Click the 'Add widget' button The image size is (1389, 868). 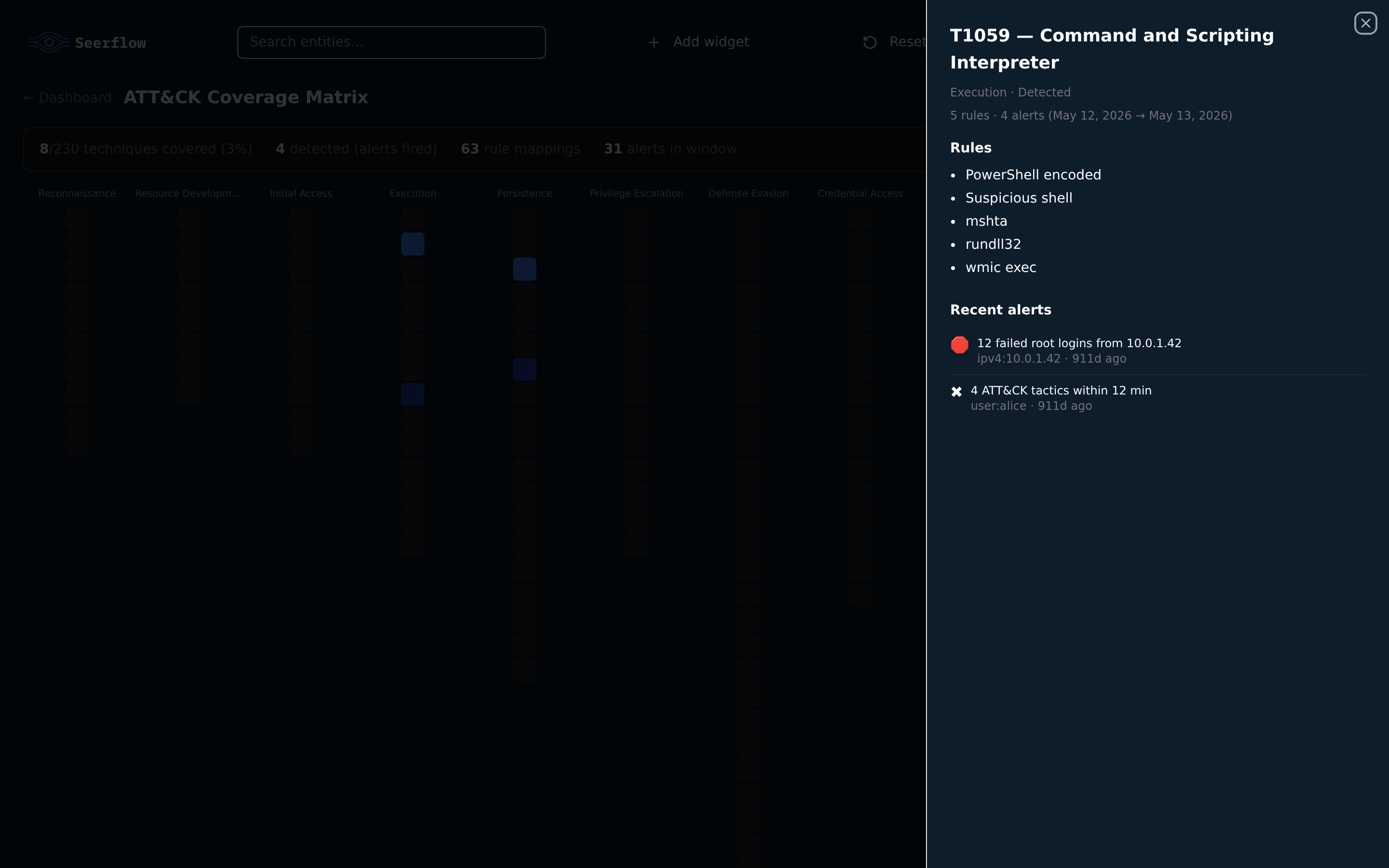tap(697, 42)
